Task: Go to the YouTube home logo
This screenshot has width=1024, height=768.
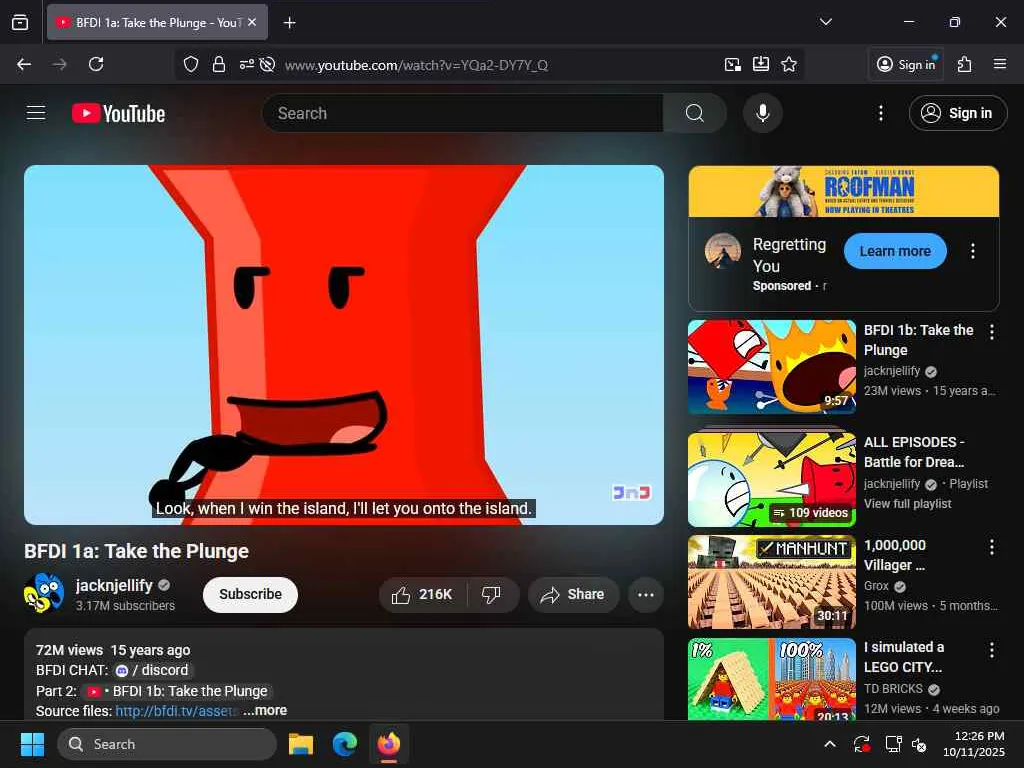Action: pos(118,114)
